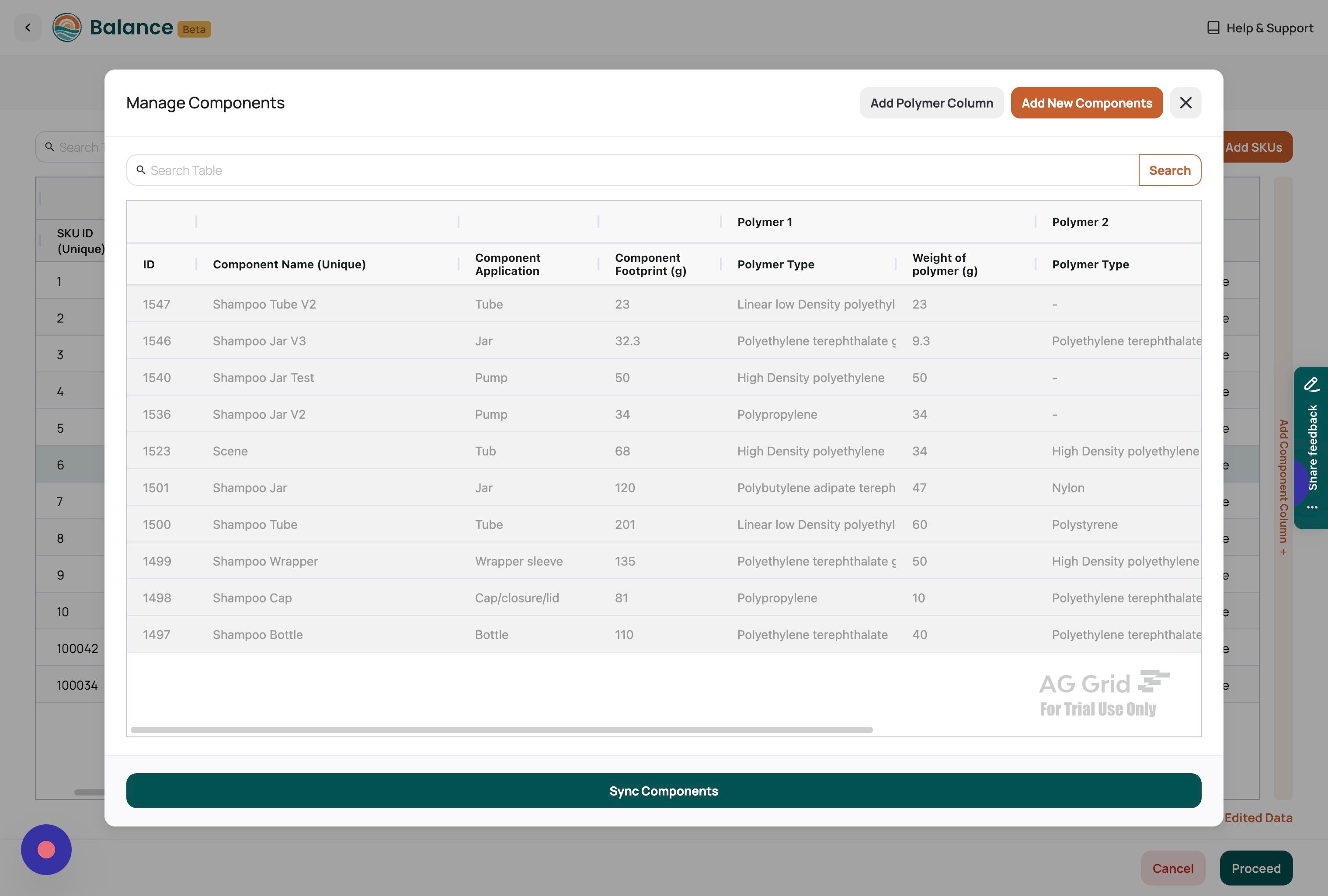The image size is (1328, 896).
Task: Click the pencil icon on feedback tab
Action: pyautogui.click(x=1311, y=384)
